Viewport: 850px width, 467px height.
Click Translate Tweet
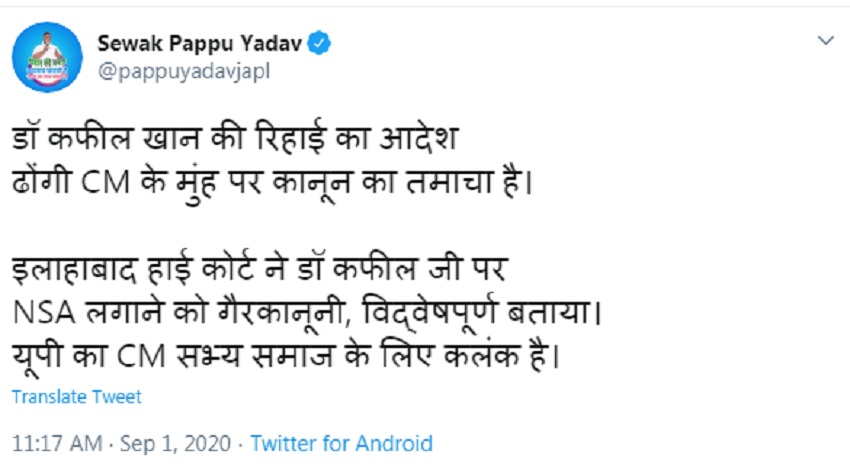77,397
